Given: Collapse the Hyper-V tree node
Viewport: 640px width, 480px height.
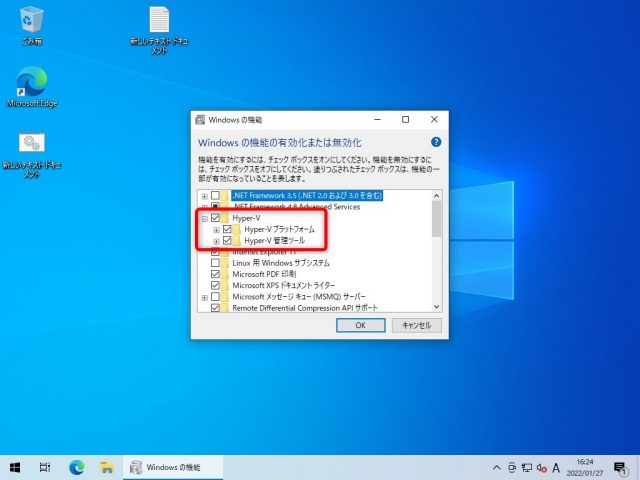Looking at the screenshot, I should [x=204, y=218].
